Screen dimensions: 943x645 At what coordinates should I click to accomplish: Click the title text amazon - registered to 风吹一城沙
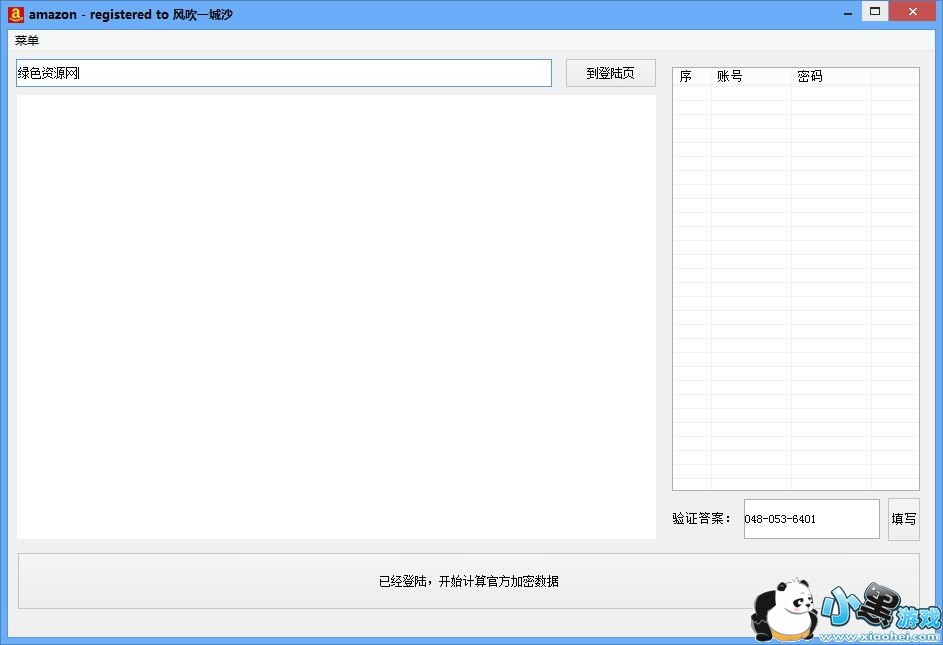(x=131, y=14)
